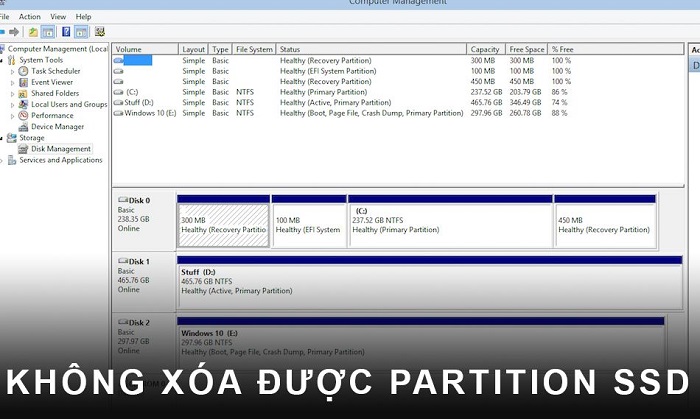This screenshot has height=419, width=700.
Task: Click the Disk 2 drive icon
Action: (x=123, y=322)
